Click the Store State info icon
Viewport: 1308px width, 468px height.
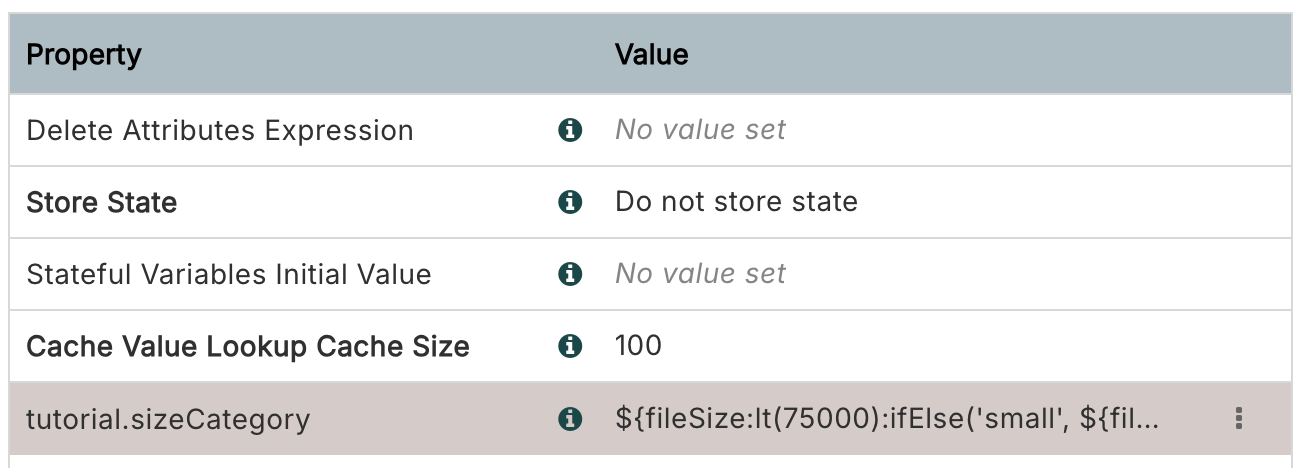tap(570, 202)
